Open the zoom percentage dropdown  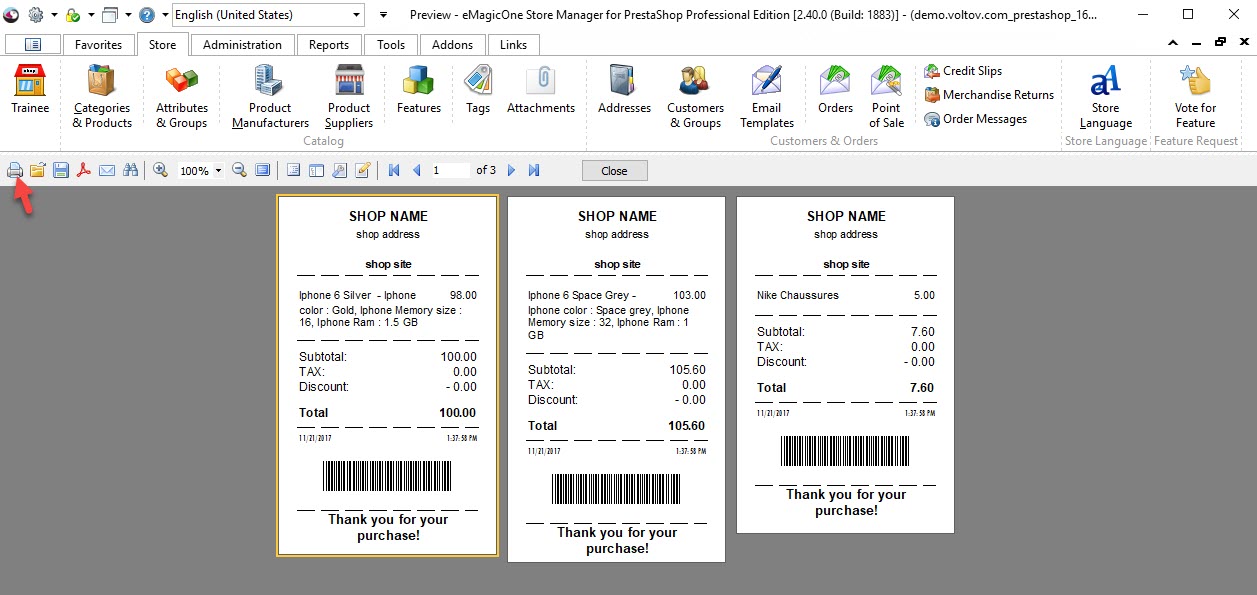[x=216, y=170]
